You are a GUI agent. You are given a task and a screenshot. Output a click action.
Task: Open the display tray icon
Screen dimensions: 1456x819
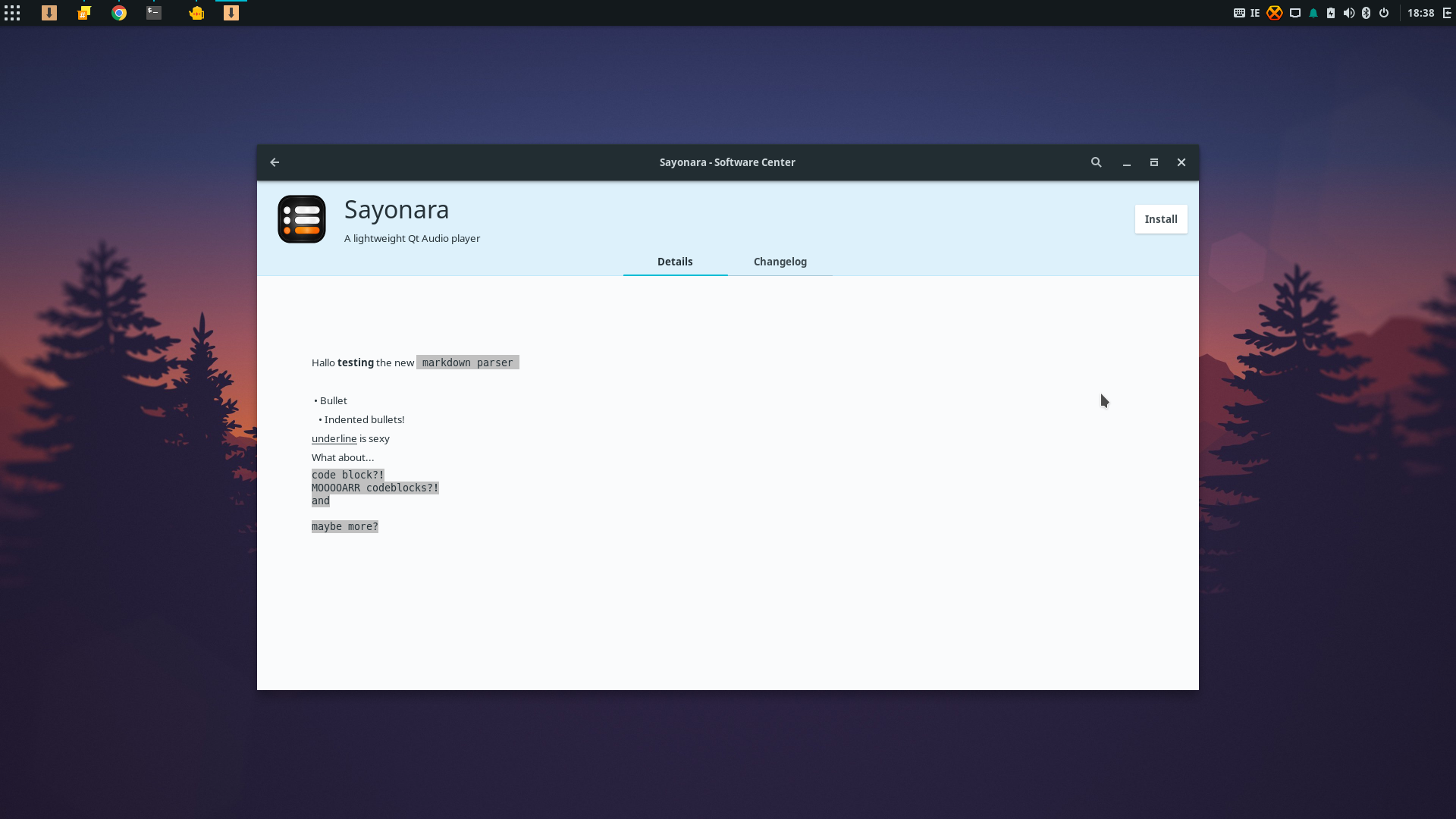coord(1295,13)
